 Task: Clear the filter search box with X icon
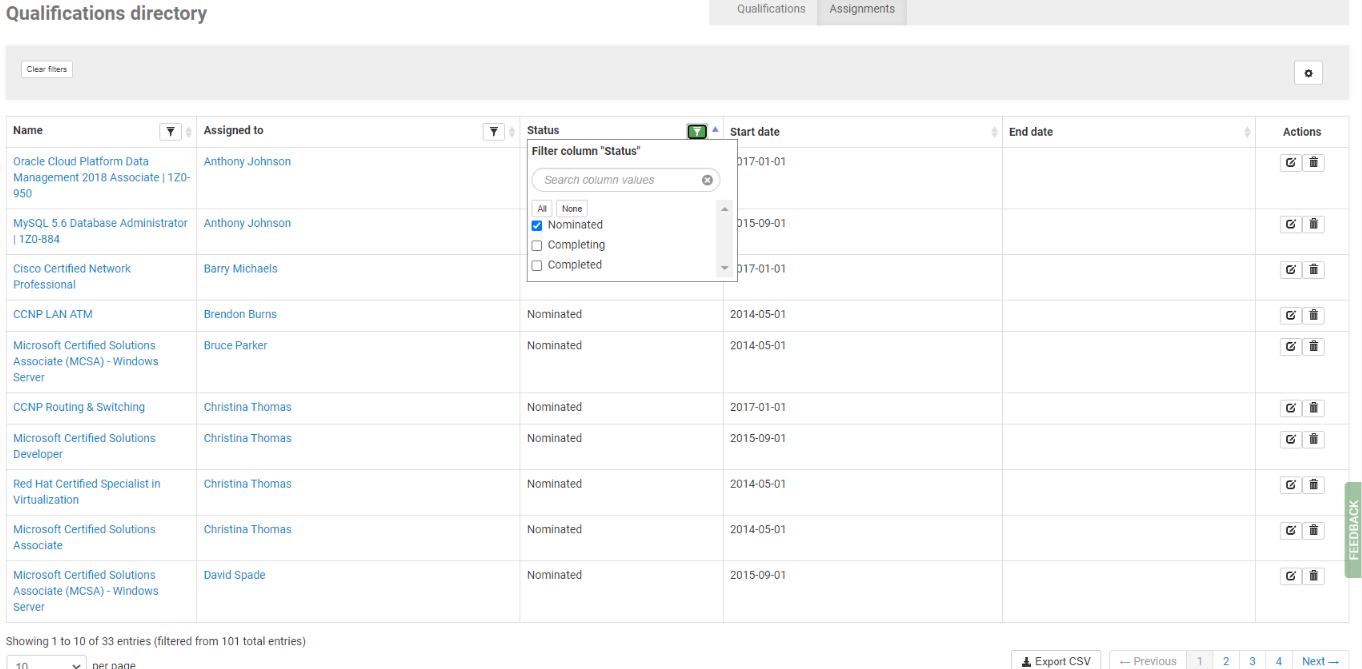(x=707, y=180)
